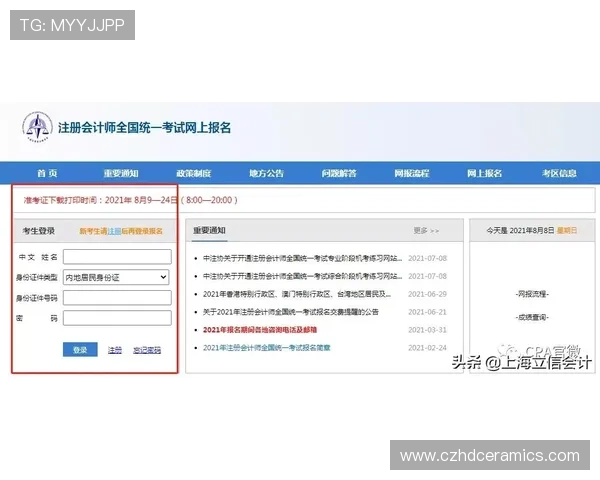Open 考区信息 navigation item
This screenshot has width=600, height=480.
pos(559,173)
